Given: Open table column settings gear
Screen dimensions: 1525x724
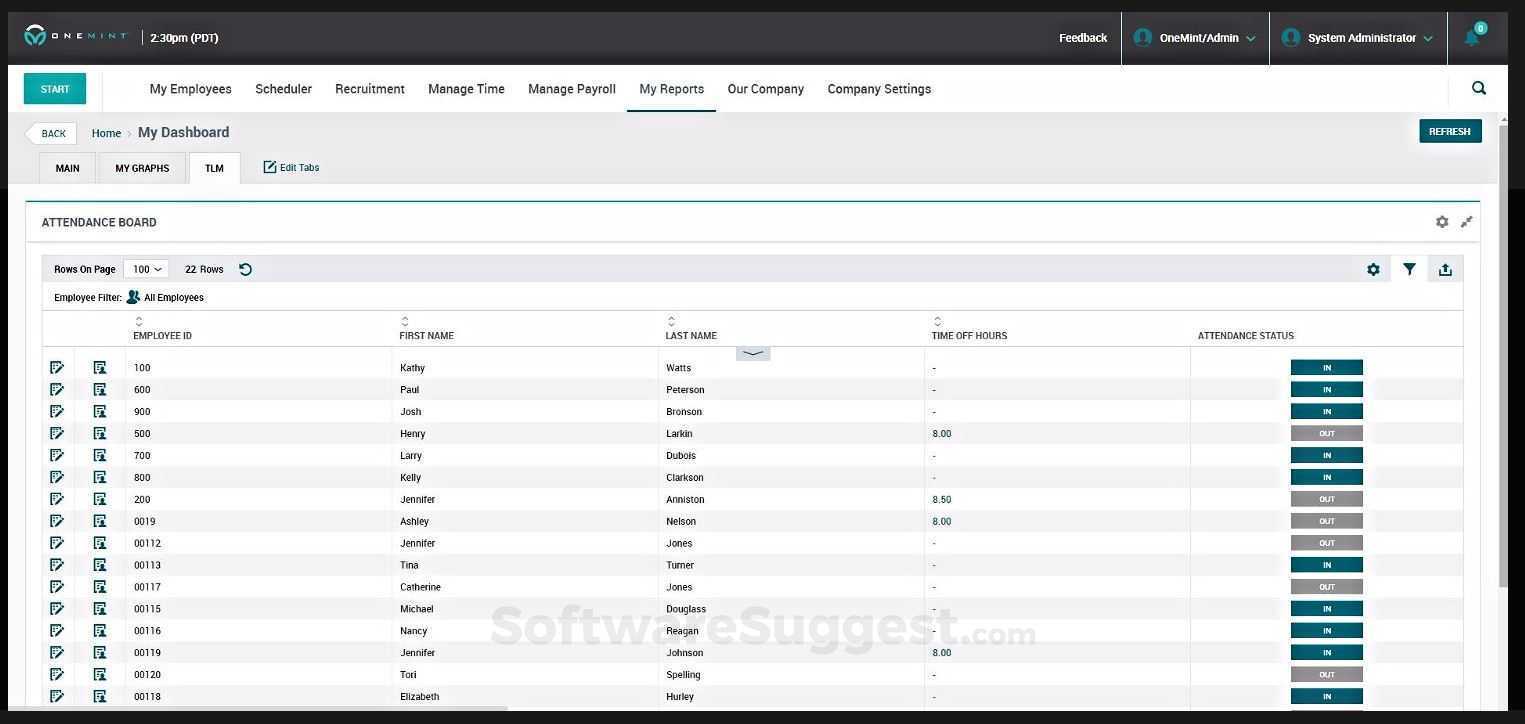Looking at the screenshot, I should point(1373,269).
